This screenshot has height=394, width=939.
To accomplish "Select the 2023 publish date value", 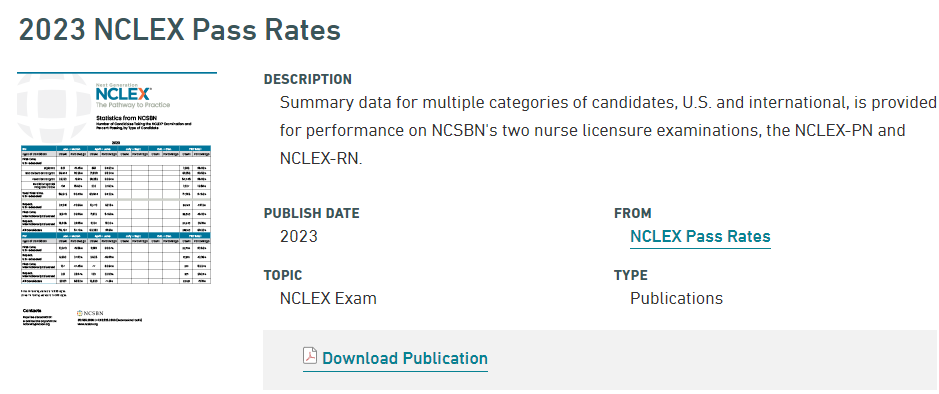I will pos(299,237).
